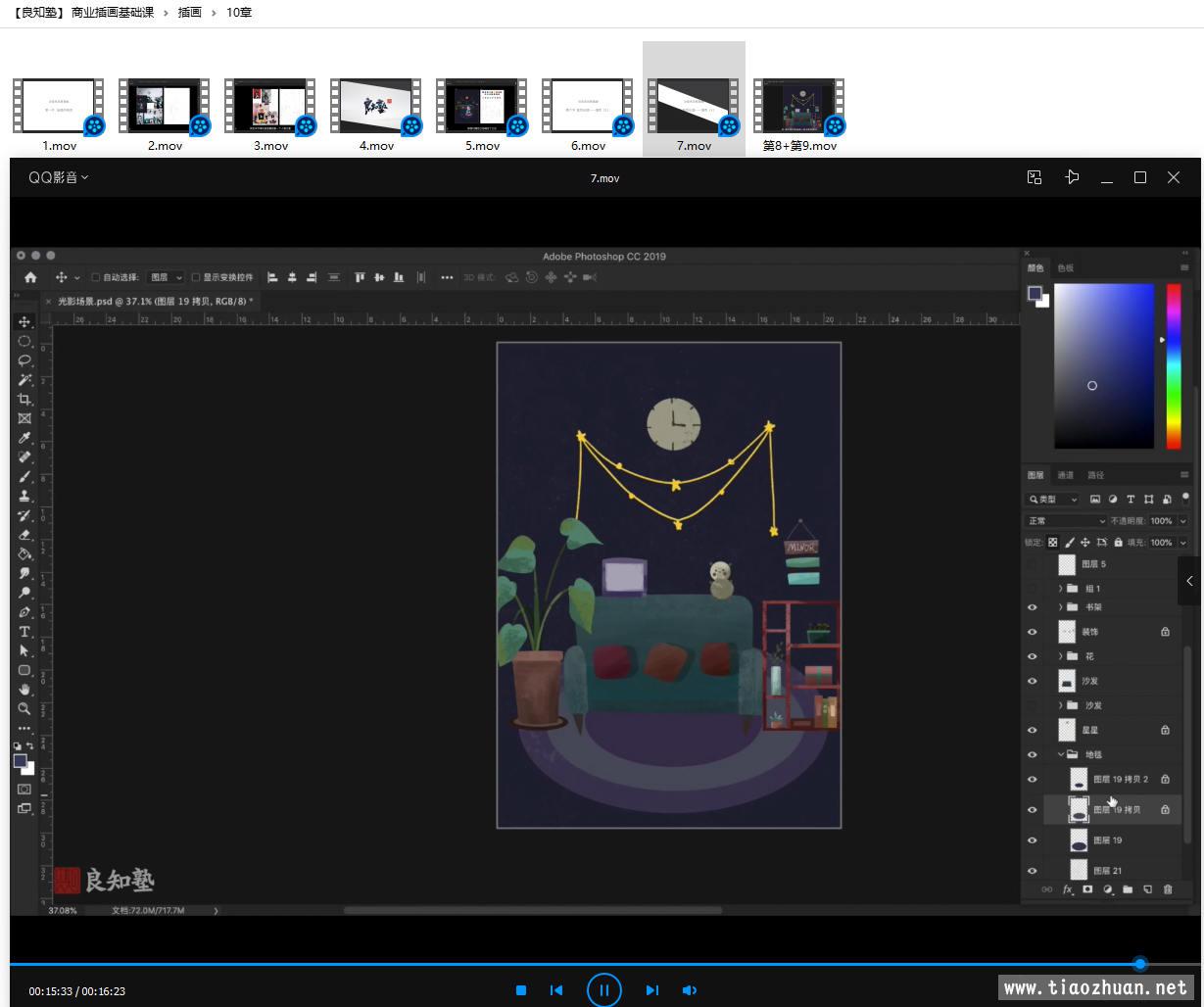Activate the Zoom magnifier tool
Viewport: 1204px width, 1007px height.
[24, 708]
